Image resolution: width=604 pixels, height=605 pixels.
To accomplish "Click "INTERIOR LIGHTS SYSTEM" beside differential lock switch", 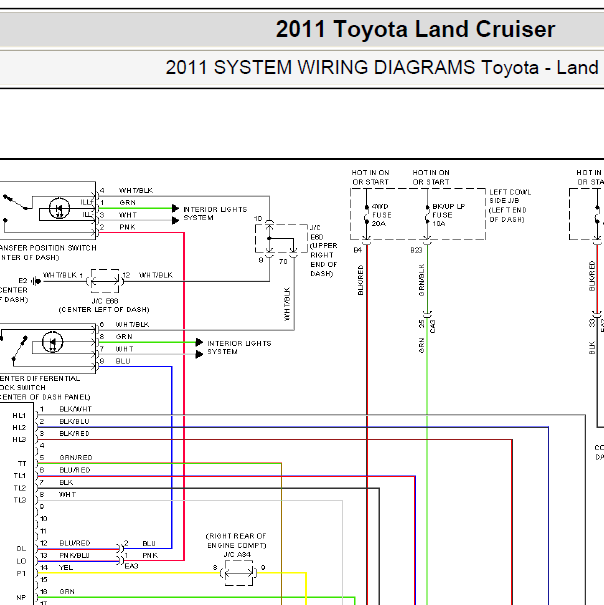I will [x=239, y=347].
